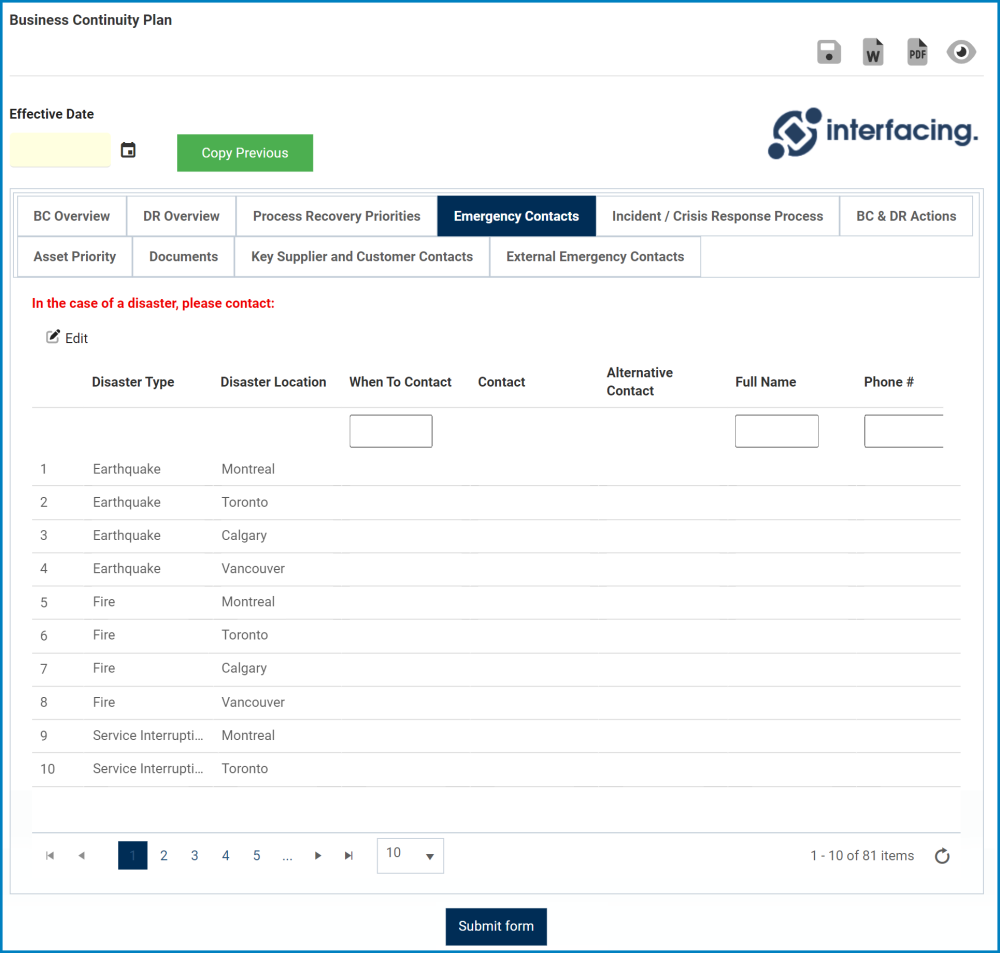Select row 1 Earthquake Montreal
The image size is (1000, 953).
[x=496, y=469]
